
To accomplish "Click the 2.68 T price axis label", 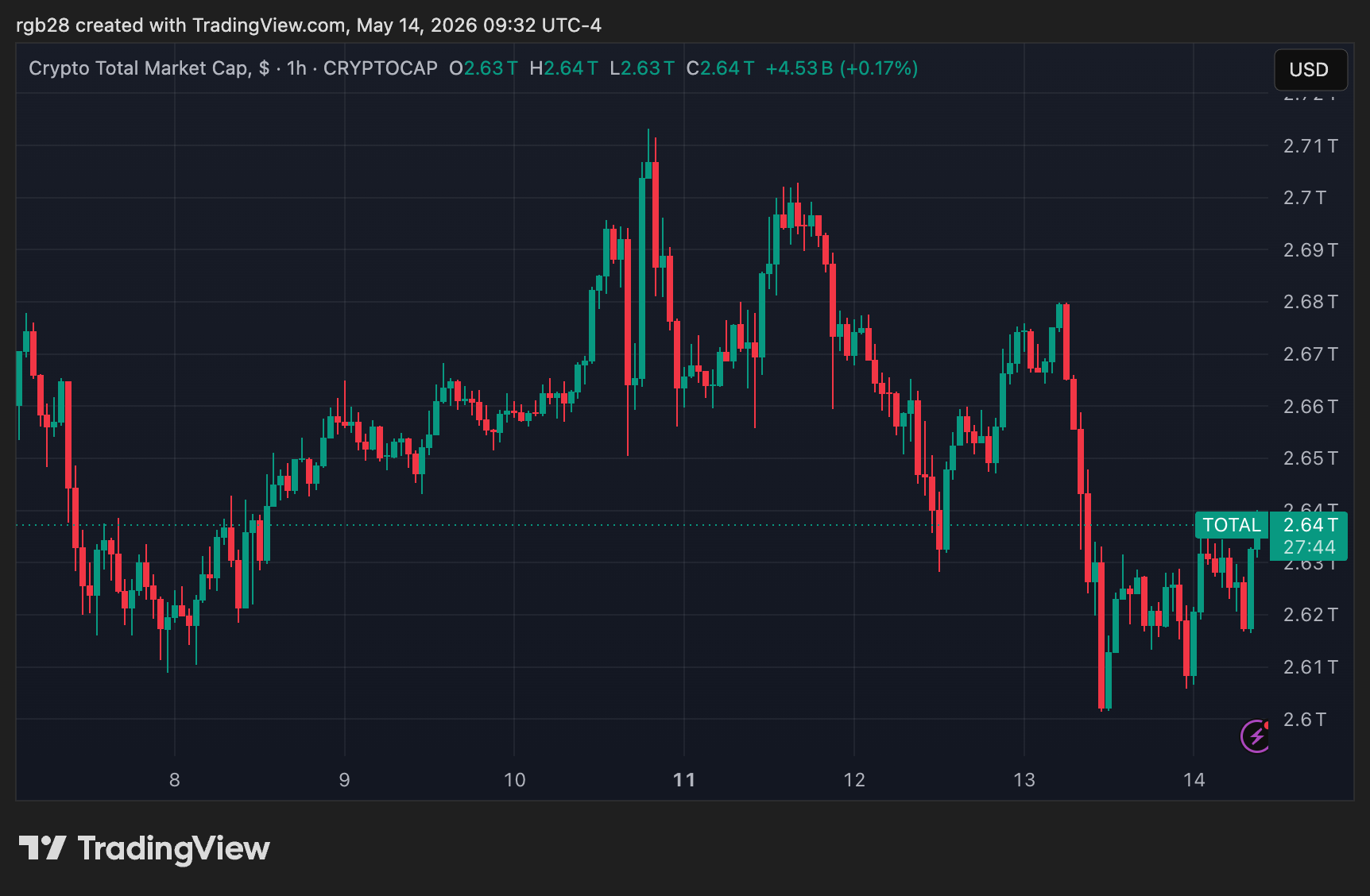I will (1310, 302).
